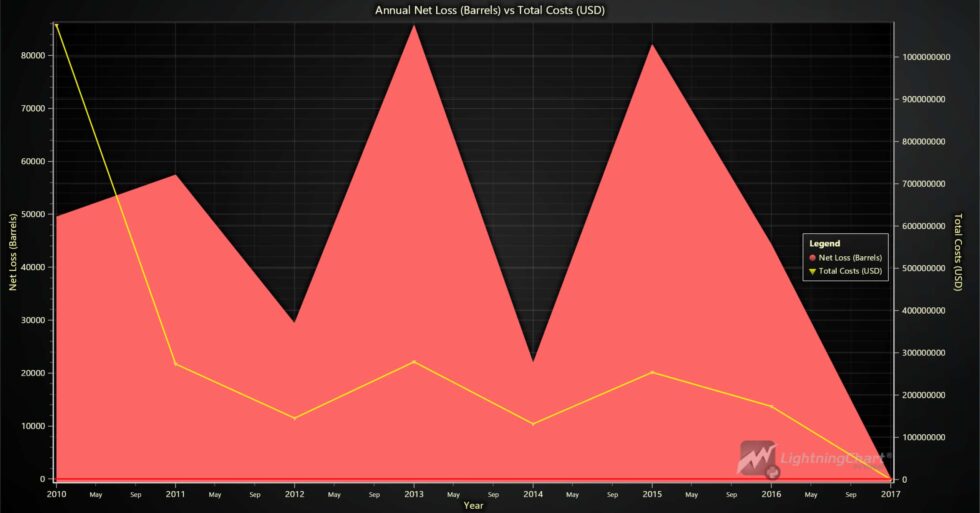Click the Net Loss area vertex at 2011
980x513 pixels.
click(176, 175)
